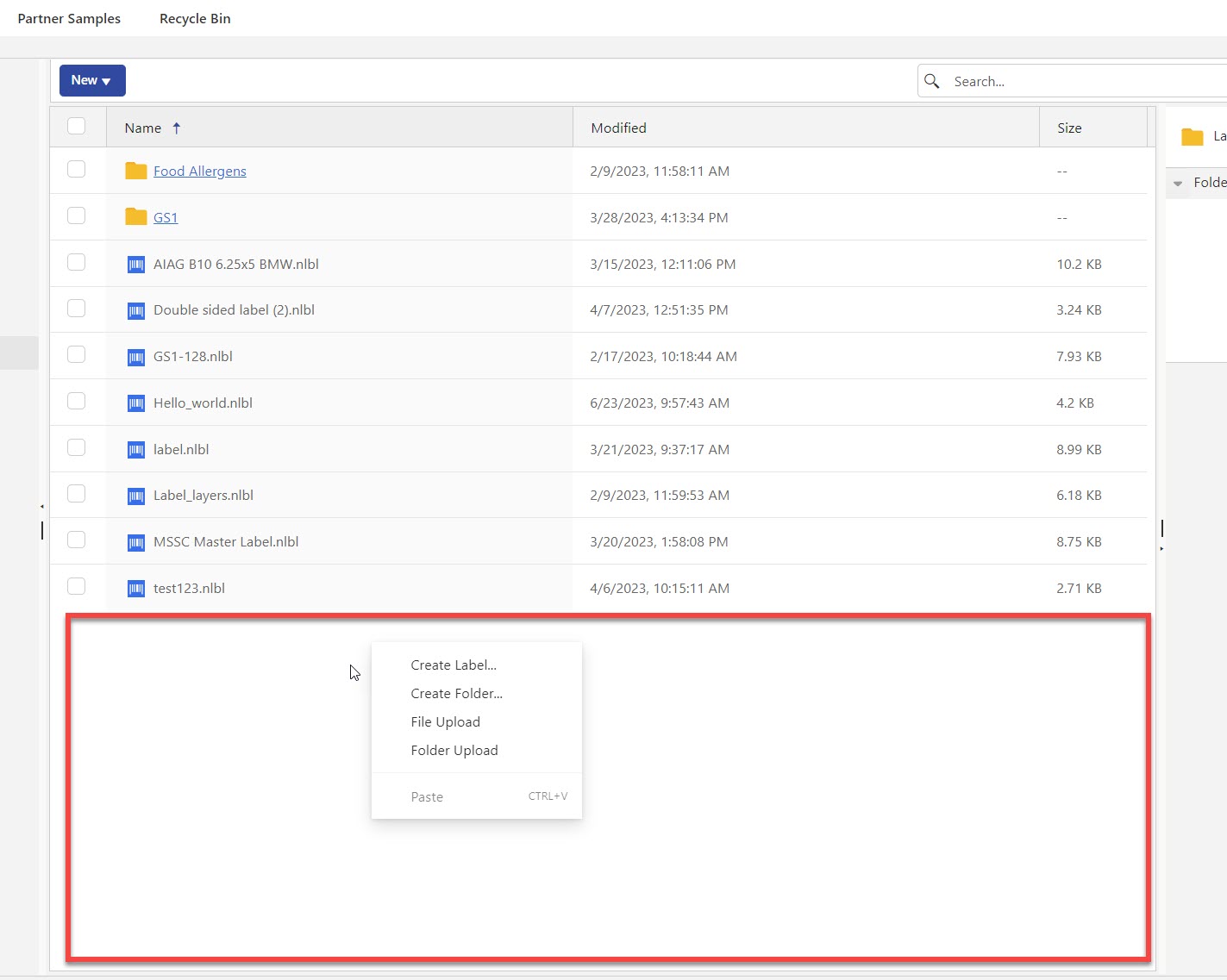Click the Name column sort arrow
Image resolution: width=1227 pixels, height=980 pixels.
(x=177, y=128)
